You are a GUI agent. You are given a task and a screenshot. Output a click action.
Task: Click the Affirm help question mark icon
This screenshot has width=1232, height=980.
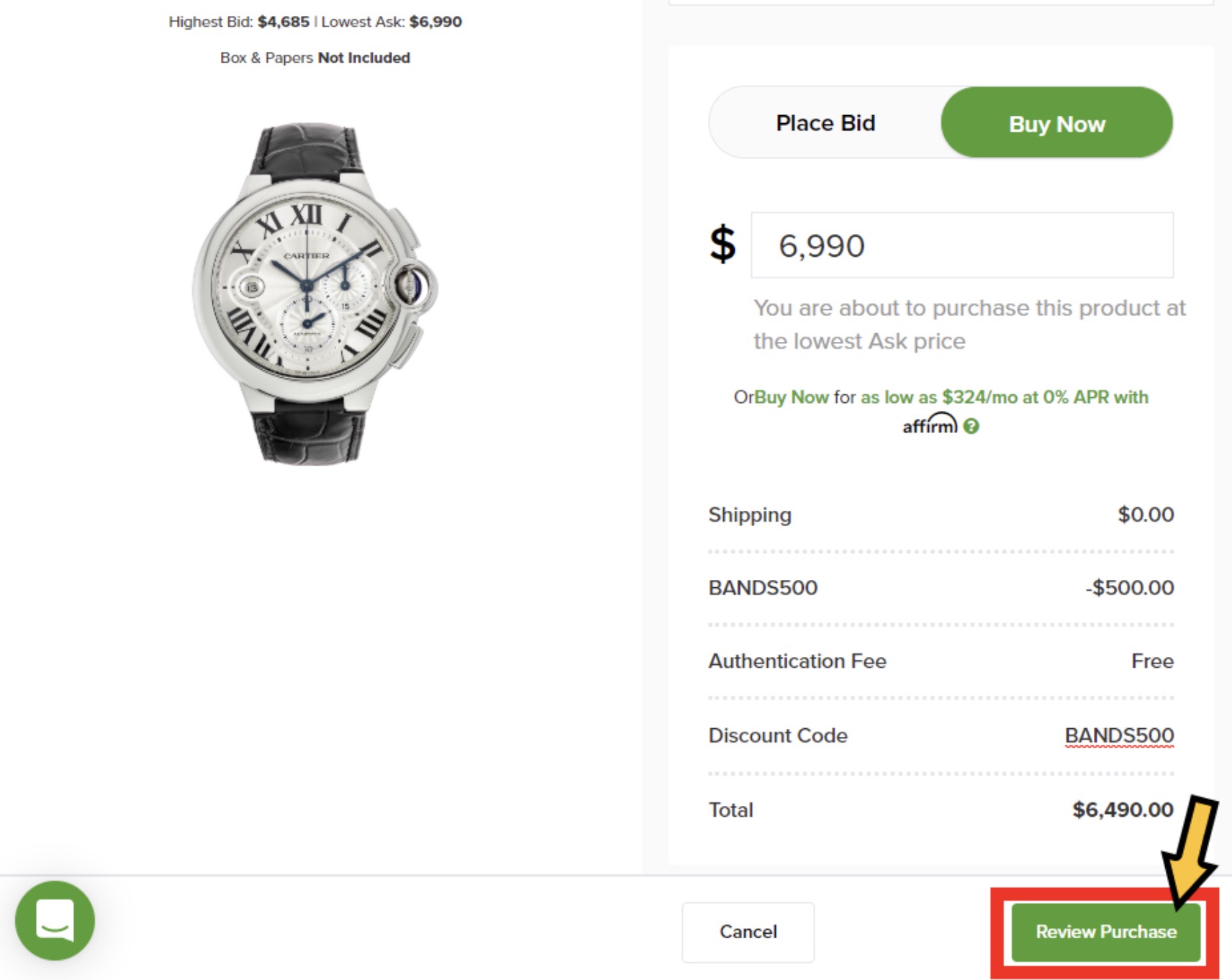[x=971, y=426]
